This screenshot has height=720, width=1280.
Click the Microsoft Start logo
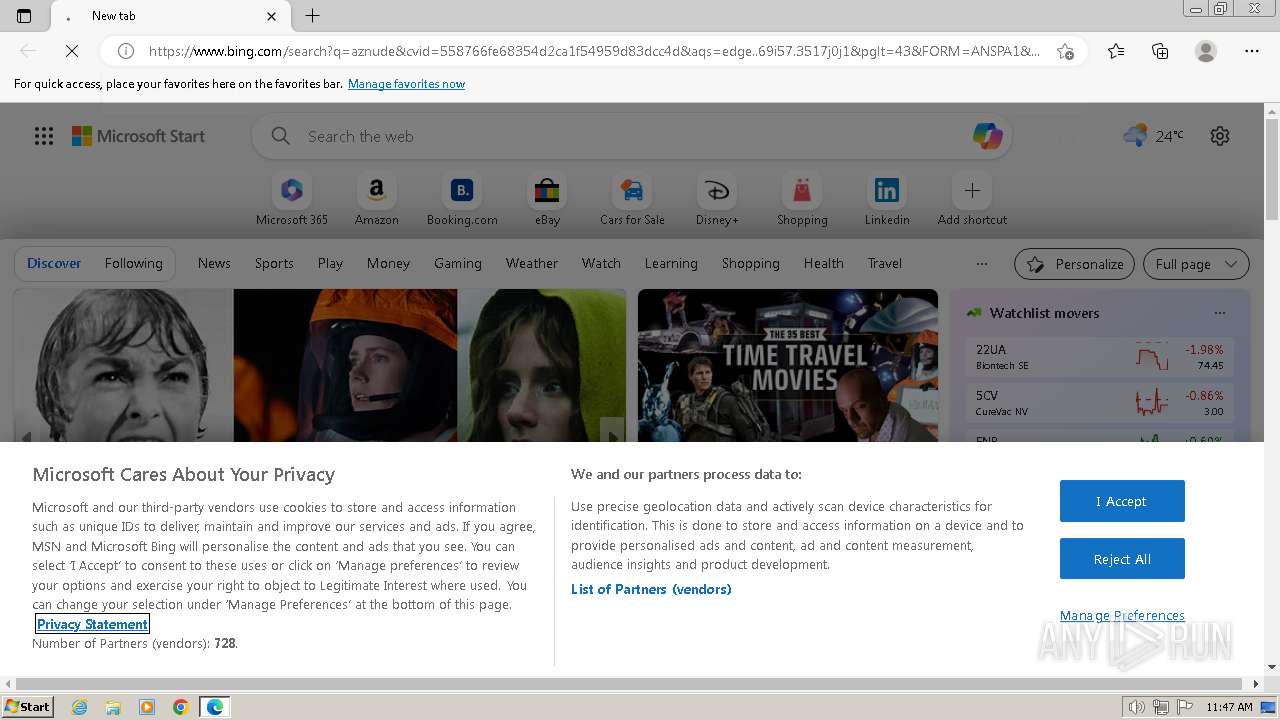point(138,136)
